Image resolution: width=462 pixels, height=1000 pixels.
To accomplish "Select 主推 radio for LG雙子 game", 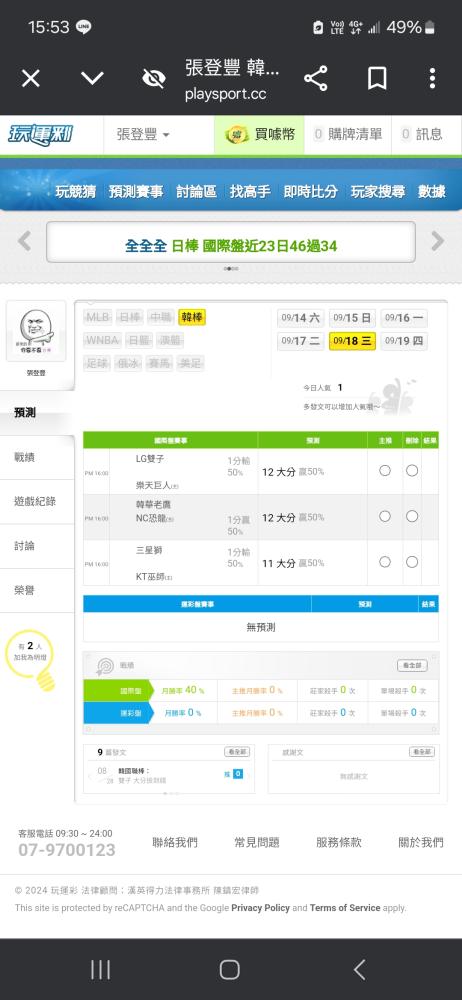I will pos(385,470).
